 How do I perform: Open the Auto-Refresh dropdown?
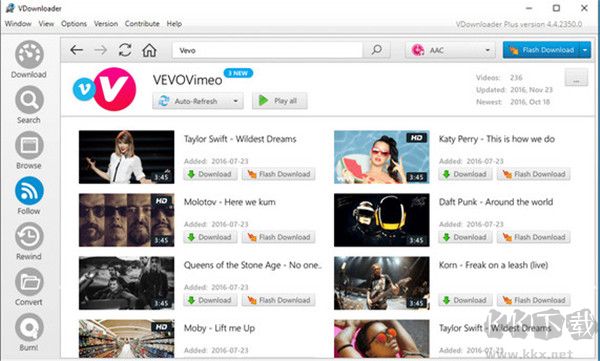198,101
